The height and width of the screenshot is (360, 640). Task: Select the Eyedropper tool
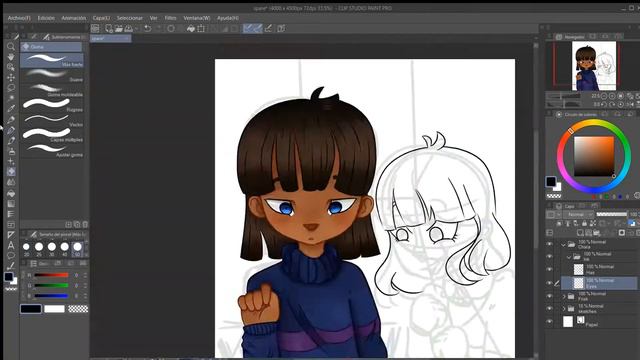click(x=11, y=109)
